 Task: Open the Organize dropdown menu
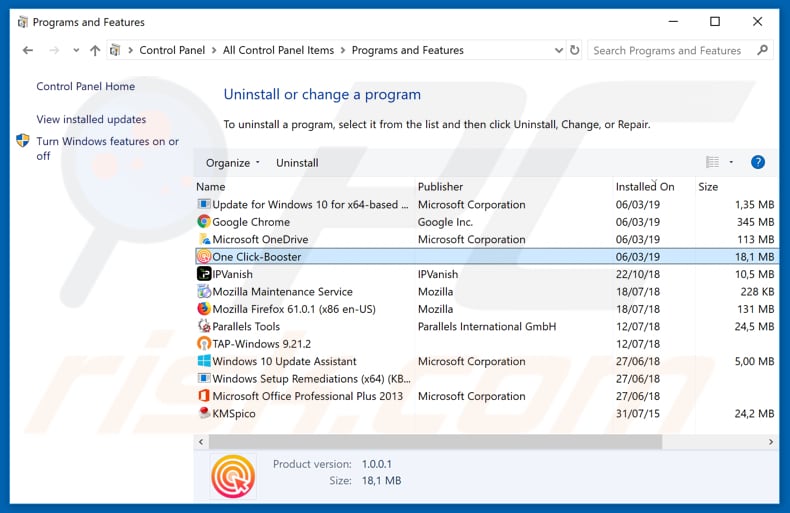pyautogui.click(x=233, y=163)
